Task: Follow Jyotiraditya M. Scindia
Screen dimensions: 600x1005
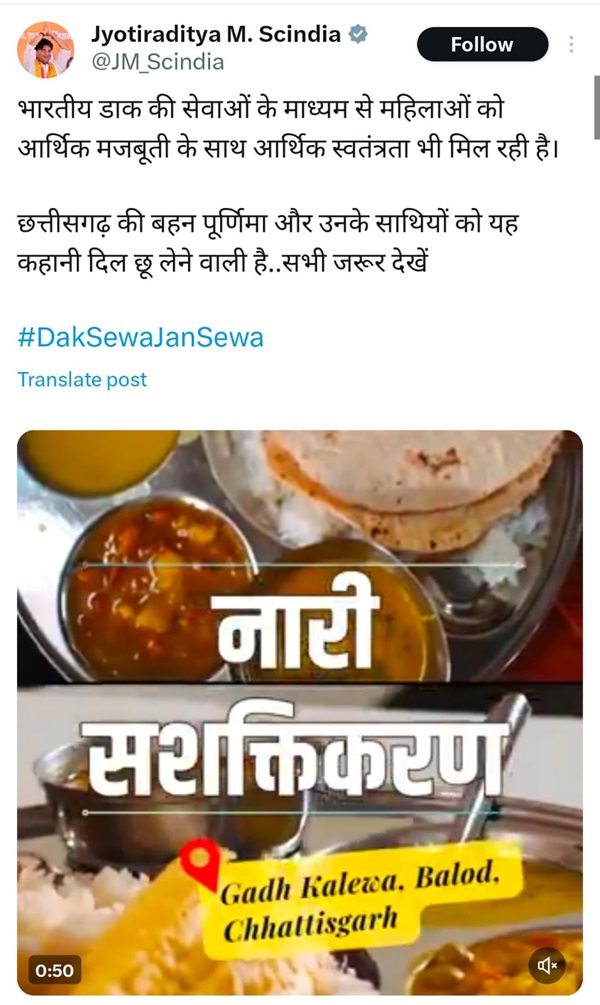Action: tap(482, 44)
